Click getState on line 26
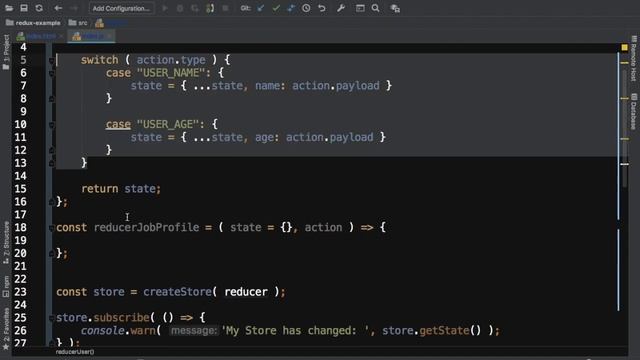The height and width of the screenshot is (360, 640). point(444,330)
